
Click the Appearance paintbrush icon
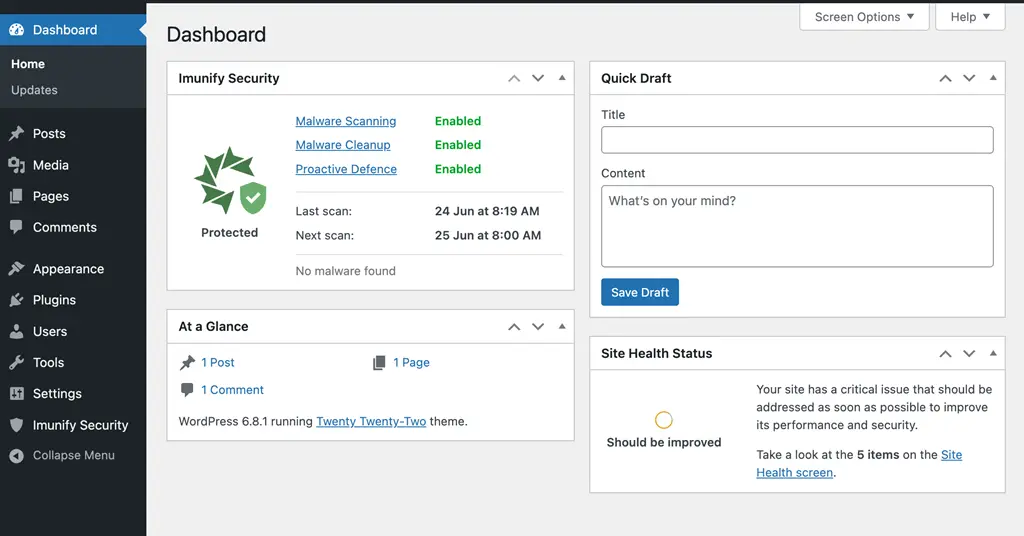point(16,269)
